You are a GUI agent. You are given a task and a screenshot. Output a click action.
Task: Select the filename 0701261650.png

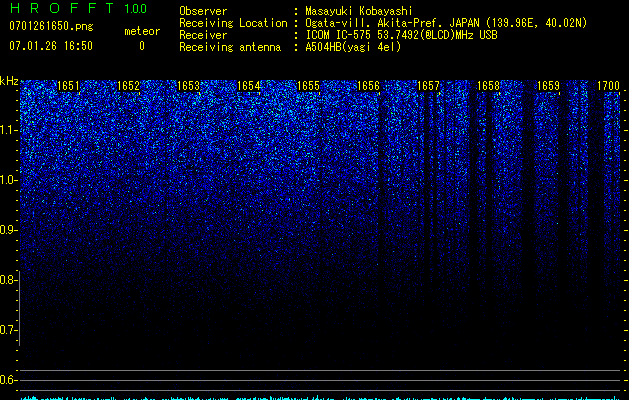tap(51, 26)
